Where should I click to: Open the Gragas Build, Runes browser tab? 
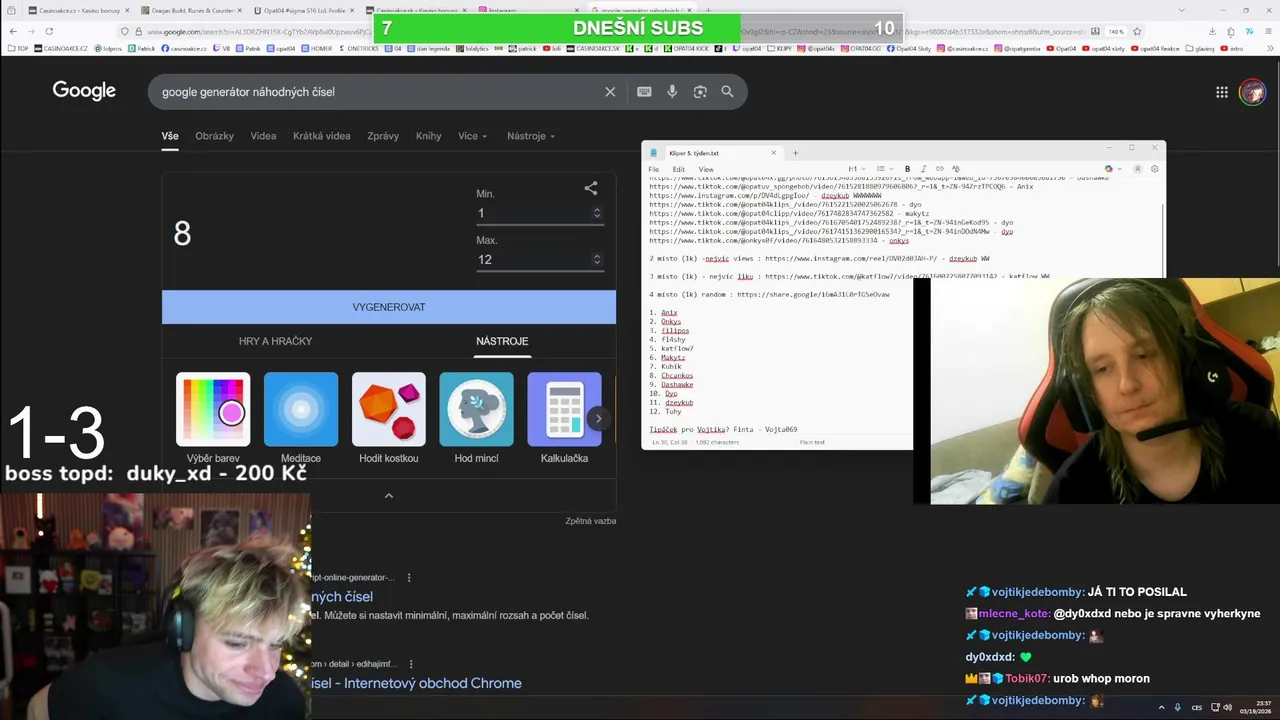(x=189, y=10)
